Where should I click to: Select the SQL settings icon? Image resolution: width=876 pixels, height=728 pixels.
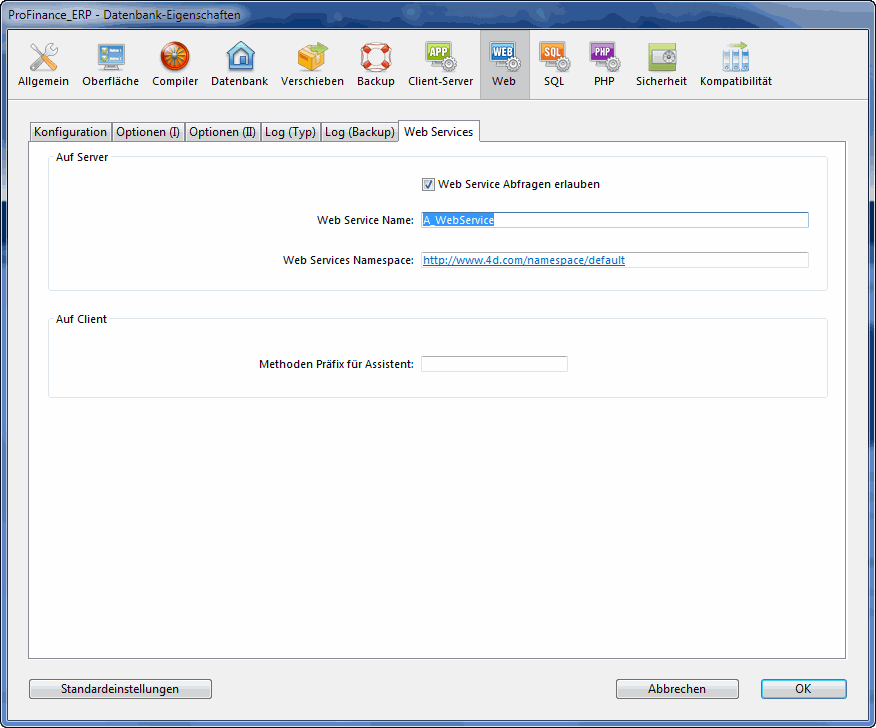[x=554, y=64]
